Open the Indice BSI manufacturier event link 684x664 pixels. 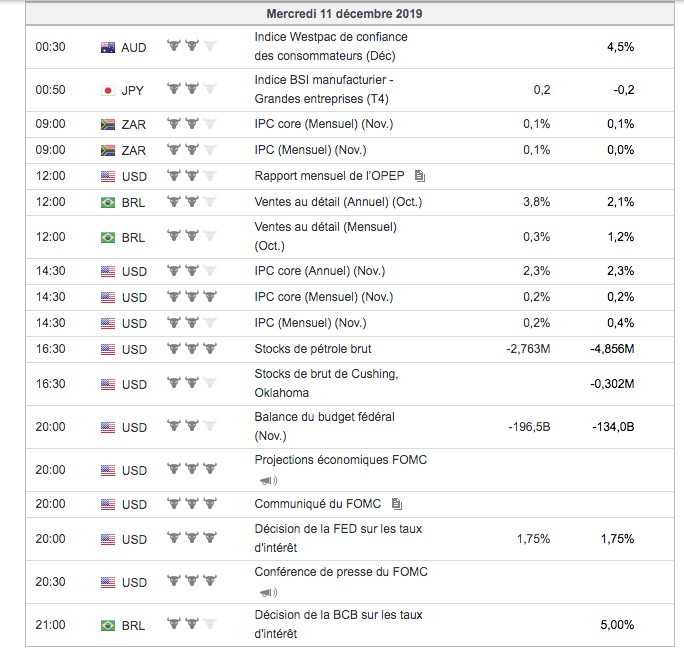pos(324,89)
